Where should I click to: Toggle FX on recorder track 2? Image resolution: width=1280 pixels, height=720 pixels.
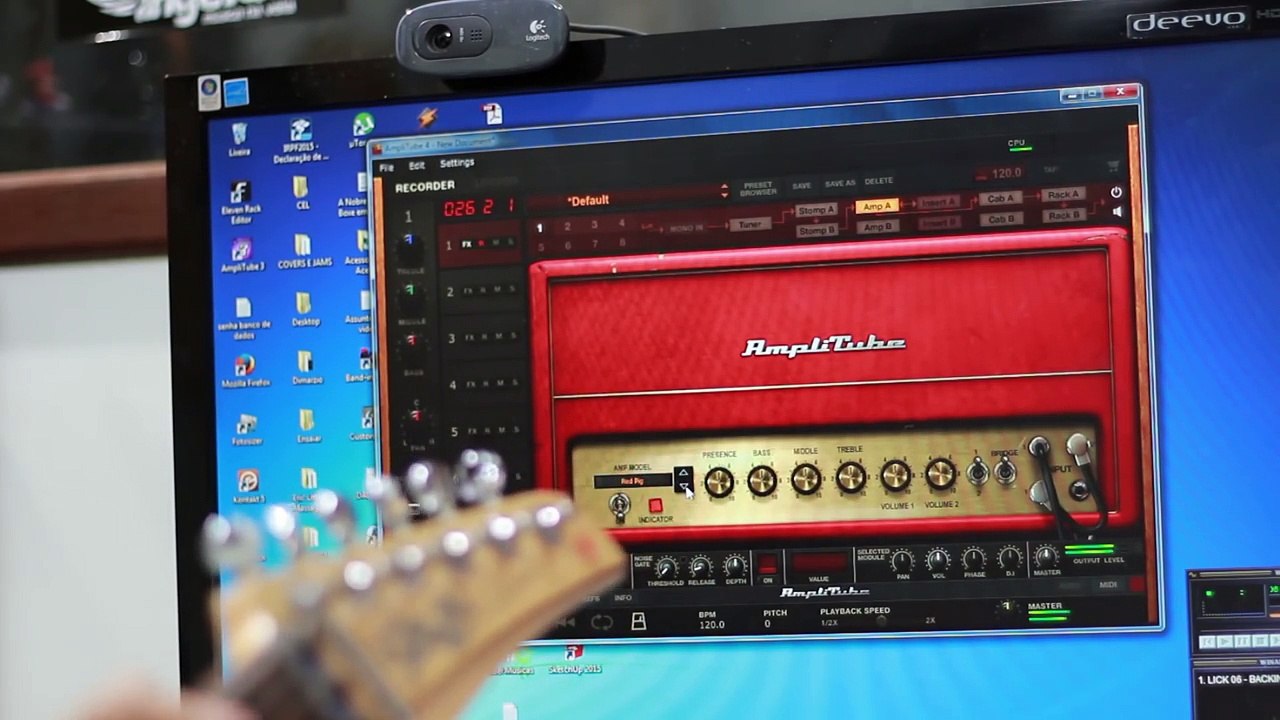point(467,291)
